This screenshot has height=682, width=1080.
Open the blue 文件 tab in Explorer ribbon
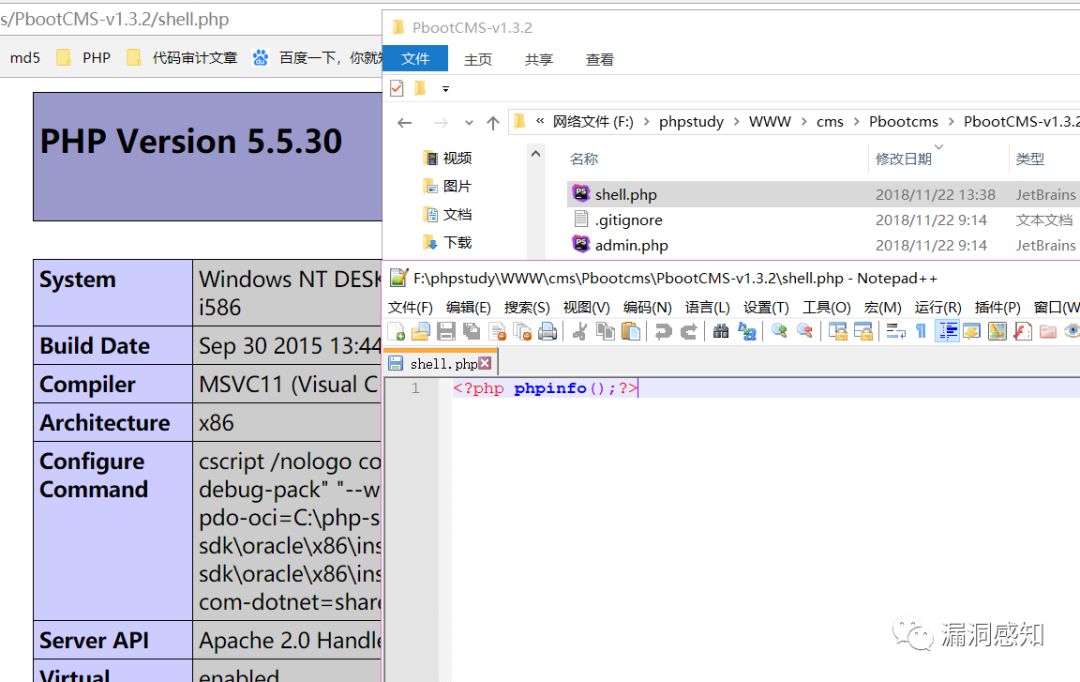(415, 59)
